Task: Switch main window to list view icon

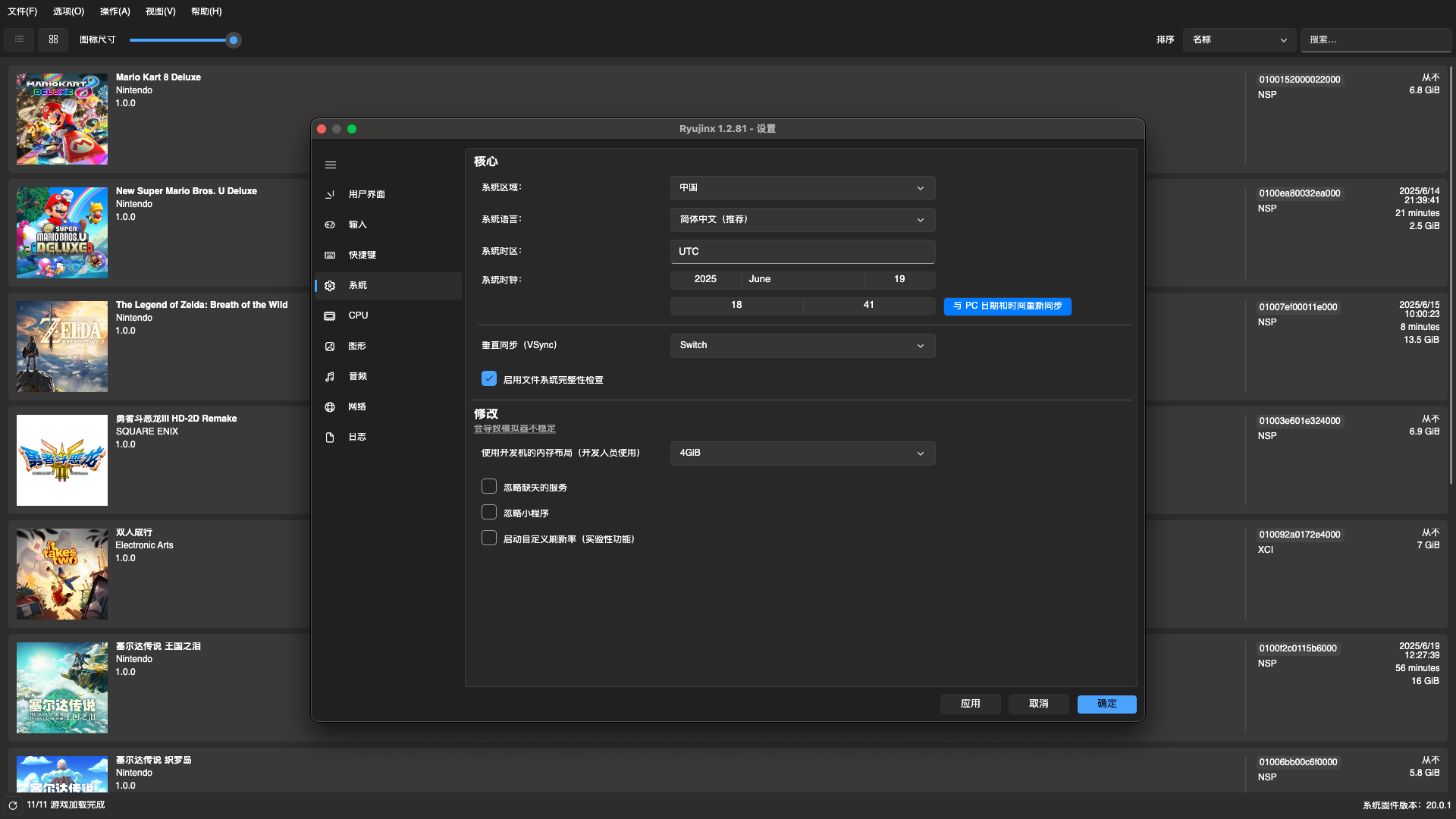Action: (x=19, y=39)
